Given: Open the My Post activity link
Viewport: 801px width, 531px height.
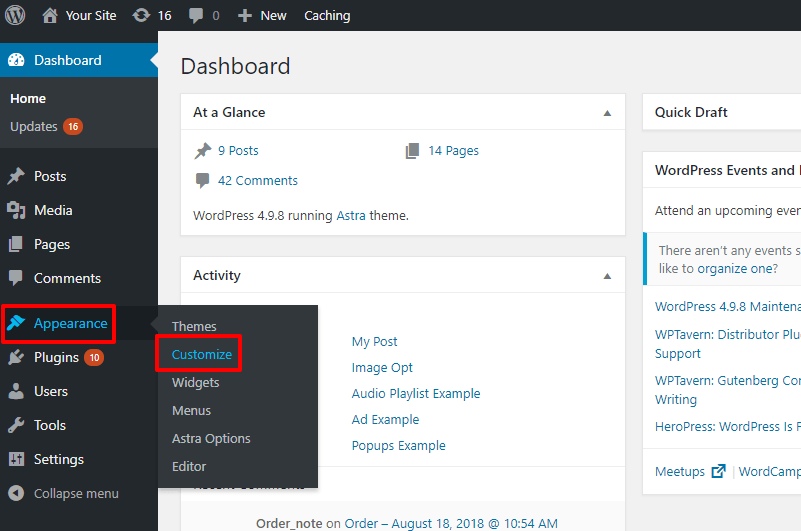Looking at the screenshot, I should tap(374, 341).
